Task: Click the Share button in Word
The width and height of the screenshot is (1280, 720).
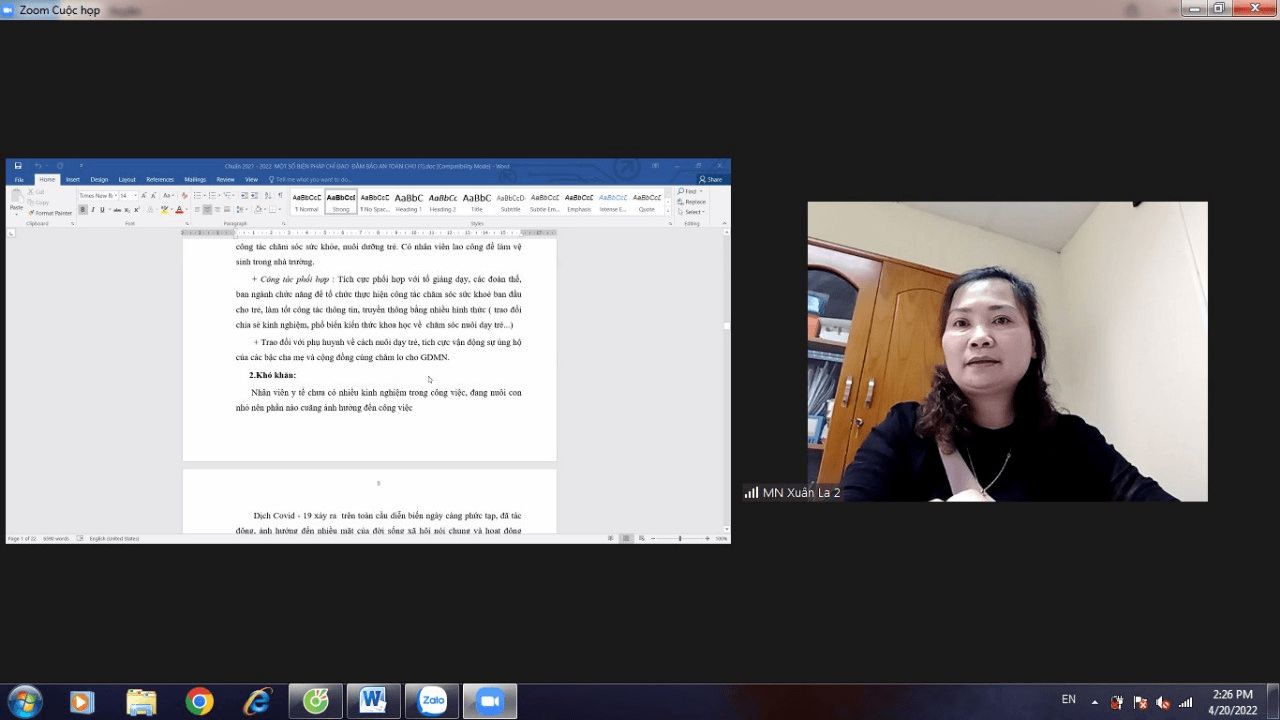Action: click(711, 180)
